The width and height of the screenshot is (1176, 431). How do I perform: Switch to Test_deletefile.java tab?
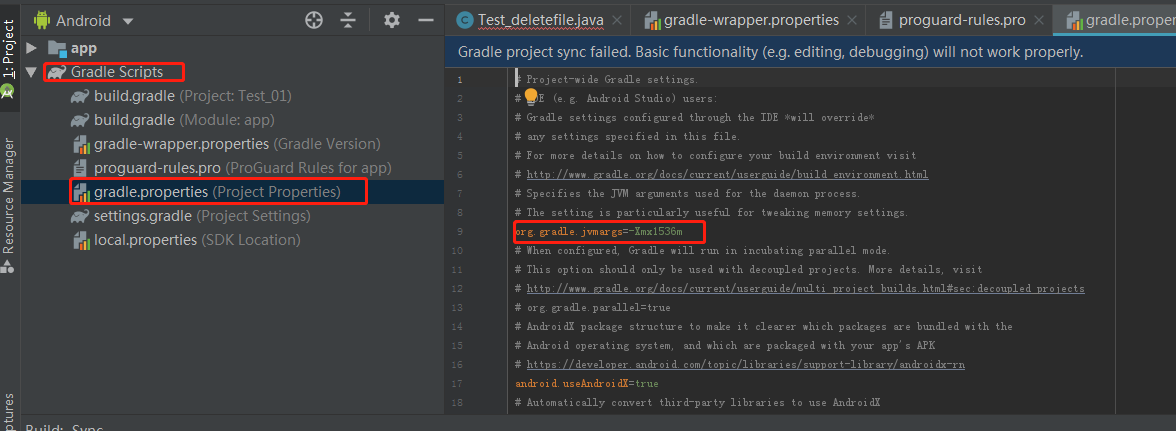540,20
